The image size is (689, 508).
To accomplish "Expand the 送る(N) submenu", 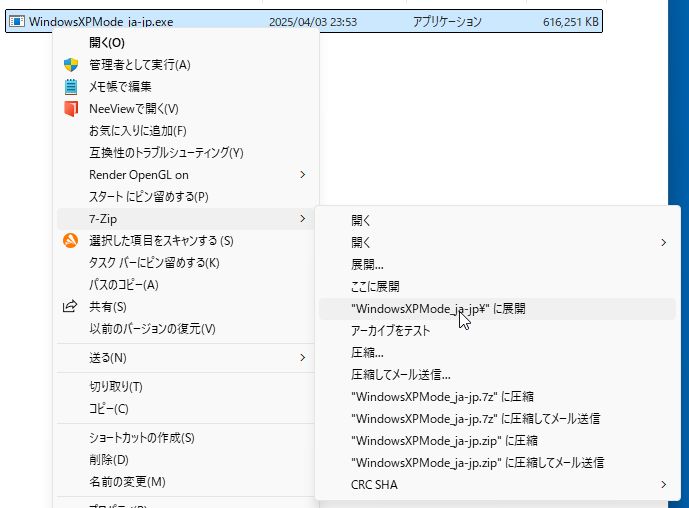I will coord(303,358).
